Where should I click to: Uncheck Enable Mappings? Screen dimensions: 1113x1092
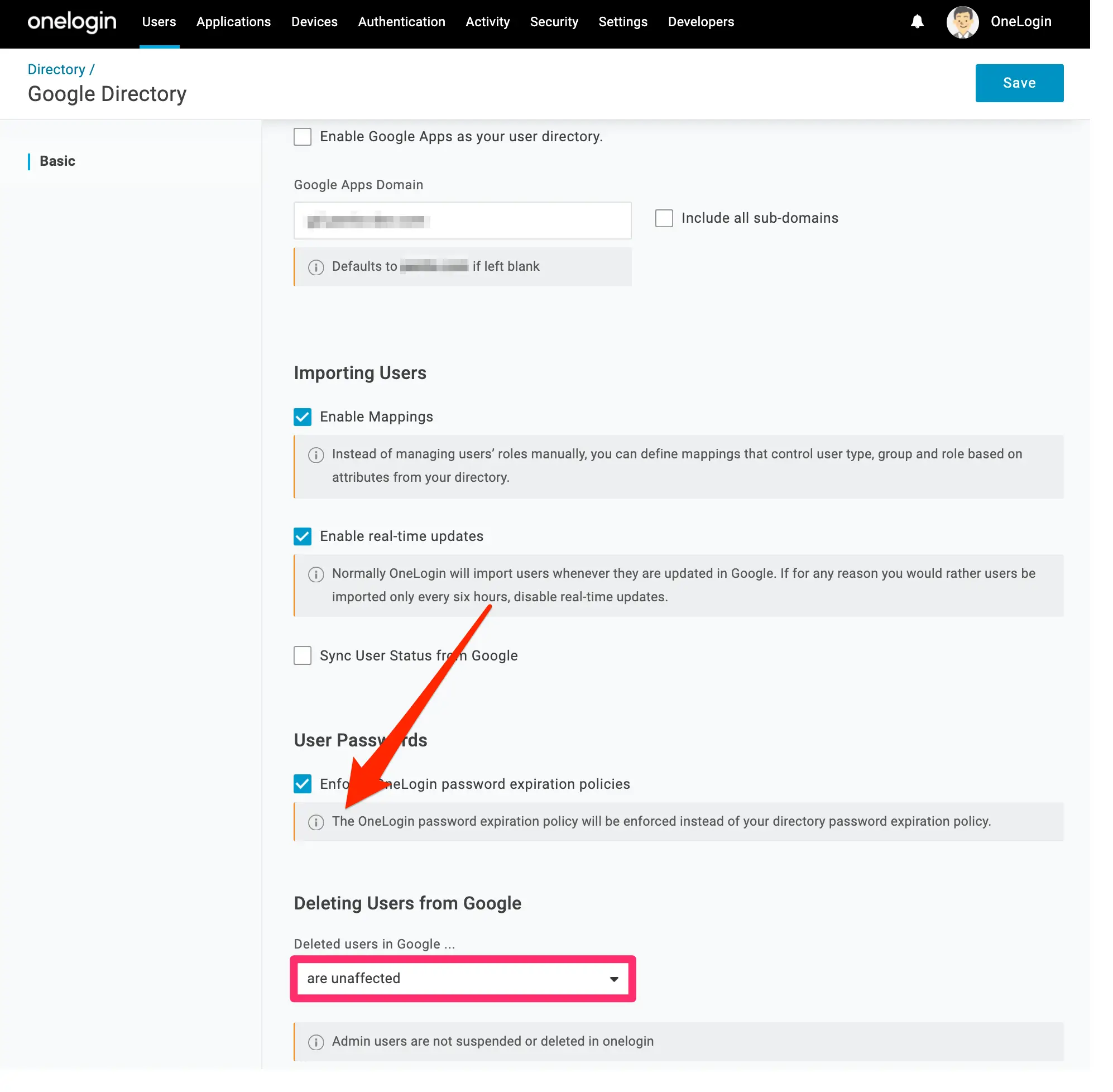point(302,417)
